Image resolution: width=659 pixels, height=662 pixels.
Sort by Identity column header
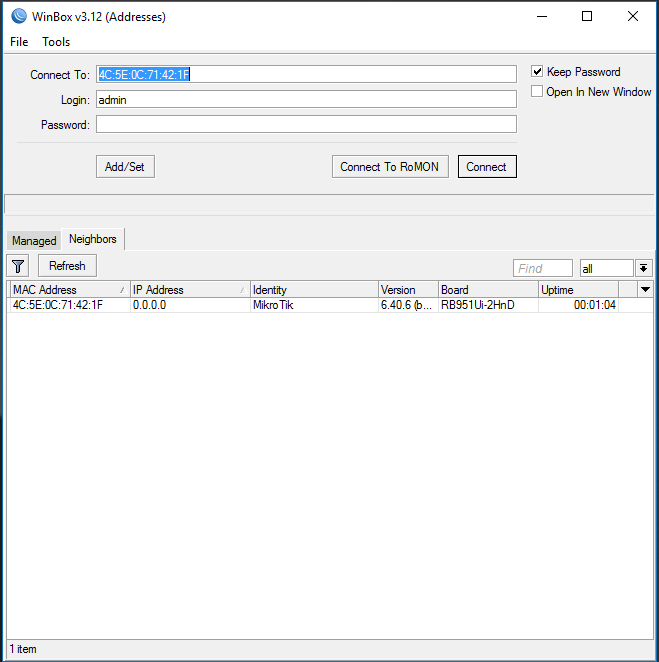click(x=314, y=290)
